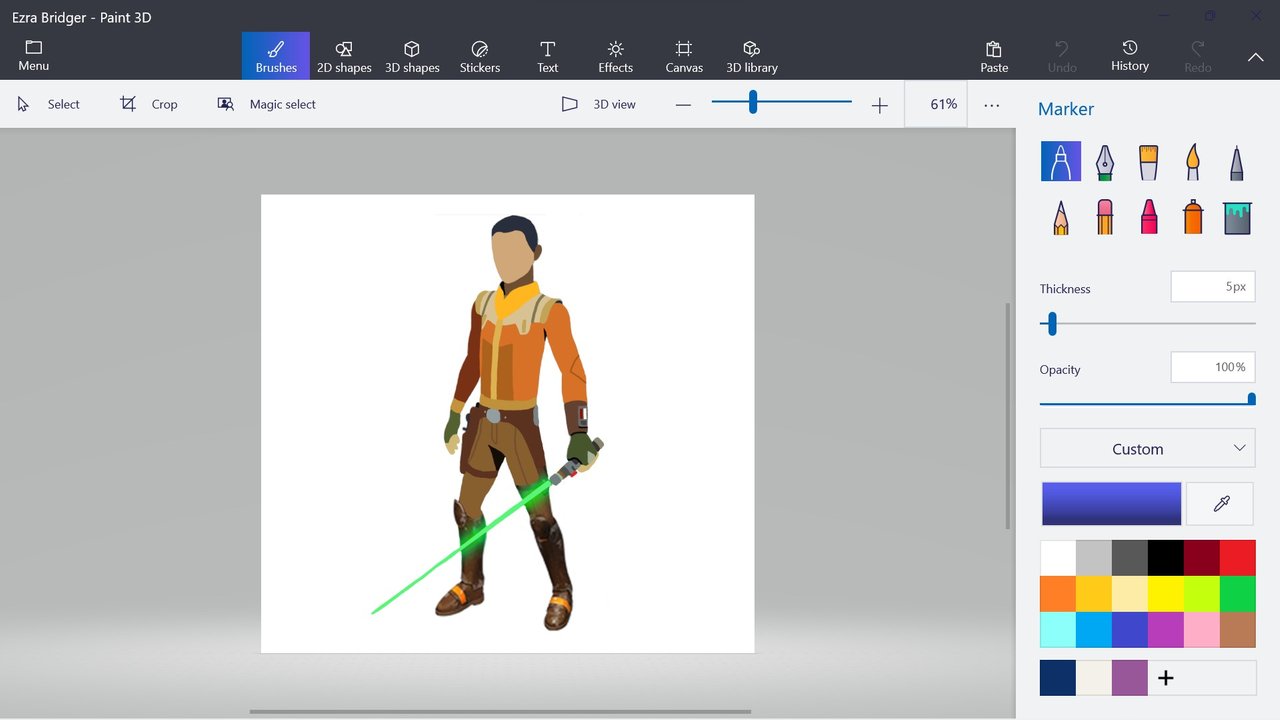Select the Marker brush tool

pos(1061,161)
